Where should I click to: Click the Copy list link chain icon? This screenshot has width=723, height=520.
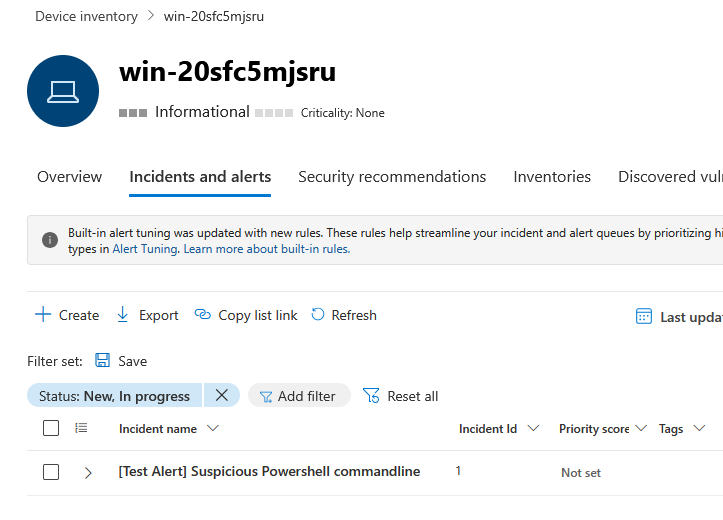[x=202, y=314]
